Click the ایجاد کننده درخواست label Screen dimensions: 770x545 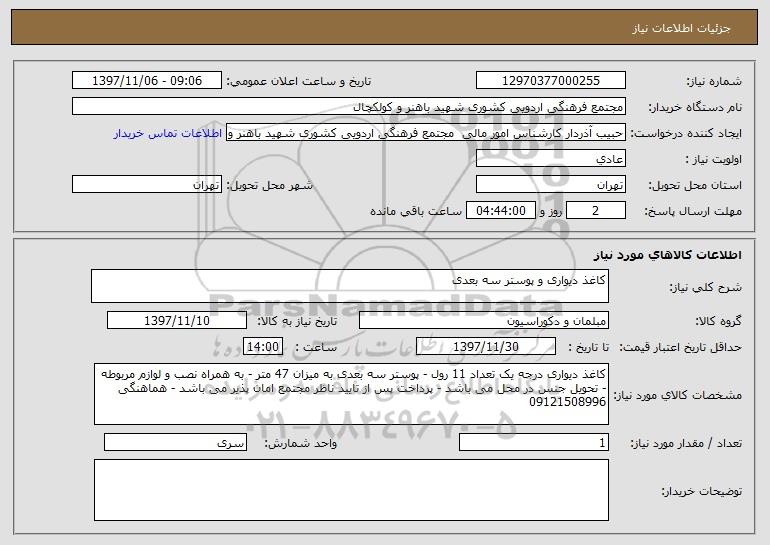pos(686,133)
